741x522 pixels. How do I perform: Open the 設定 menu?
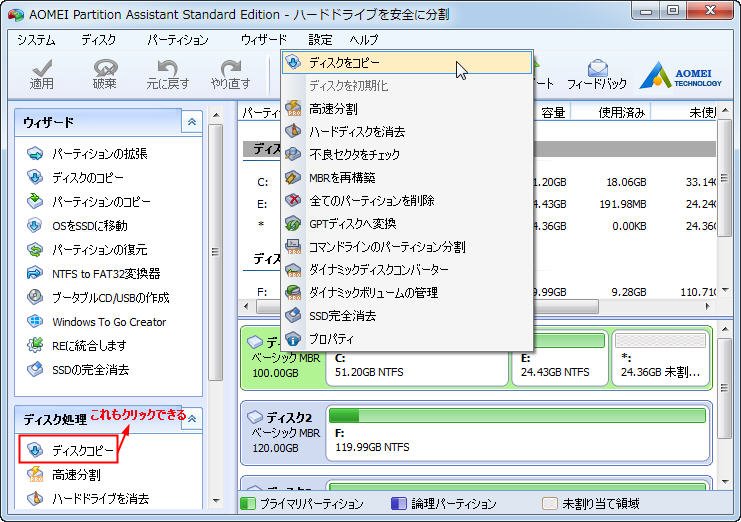click(320, 40)
